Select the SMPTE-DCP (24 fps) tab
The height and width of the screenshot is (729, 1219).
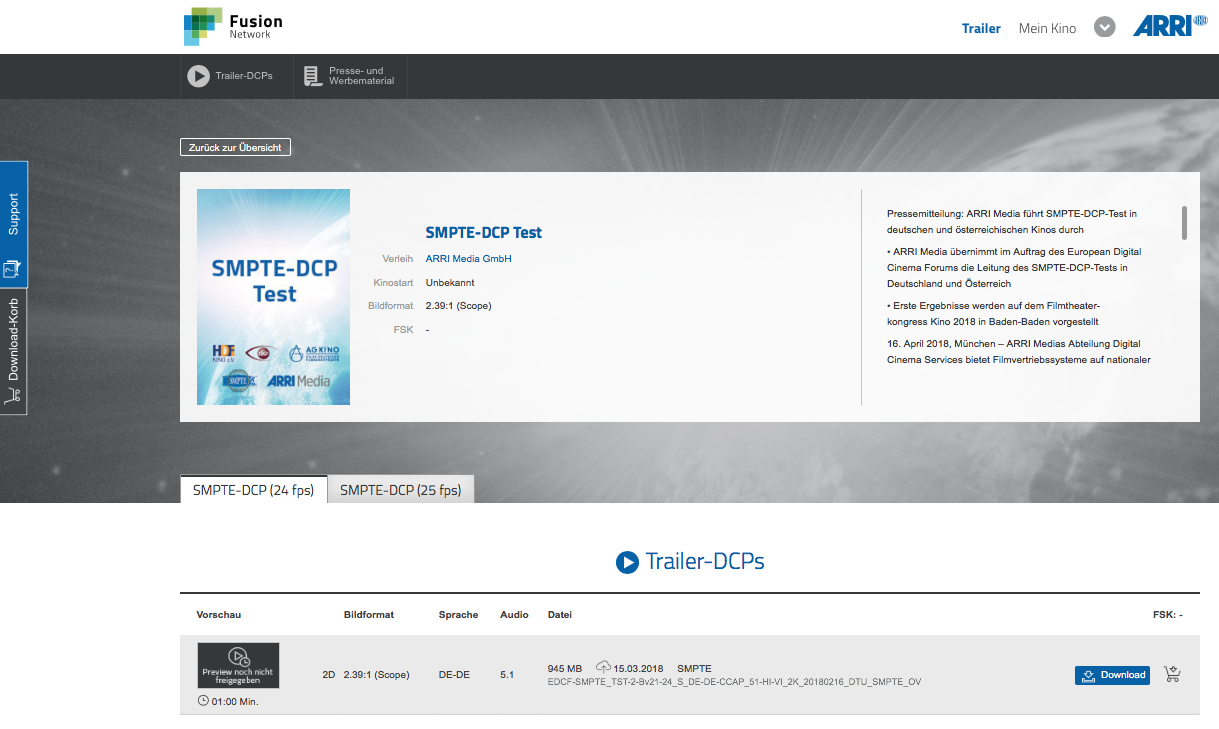click(x=253, y=490)
